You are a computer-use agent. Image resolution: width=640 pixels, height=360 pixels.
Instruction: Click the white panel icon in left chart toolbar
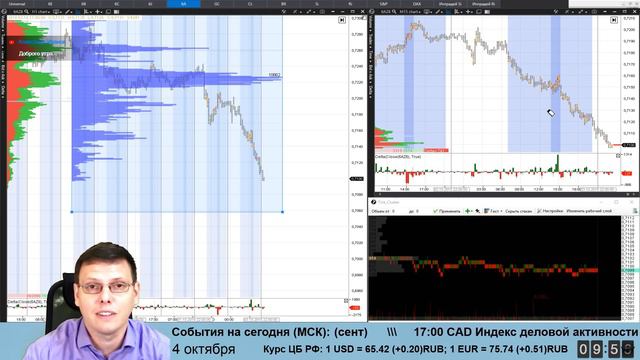pos(116,11)
